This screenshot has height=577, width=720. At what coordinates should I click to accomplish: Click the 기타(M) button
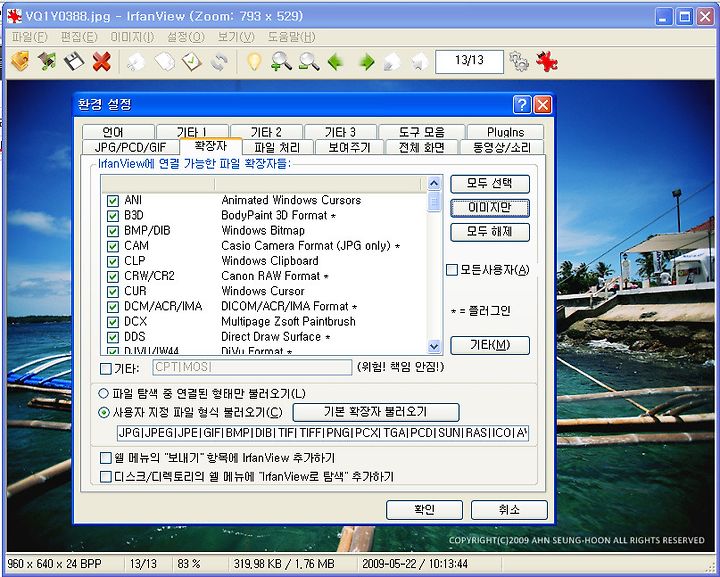490,345
